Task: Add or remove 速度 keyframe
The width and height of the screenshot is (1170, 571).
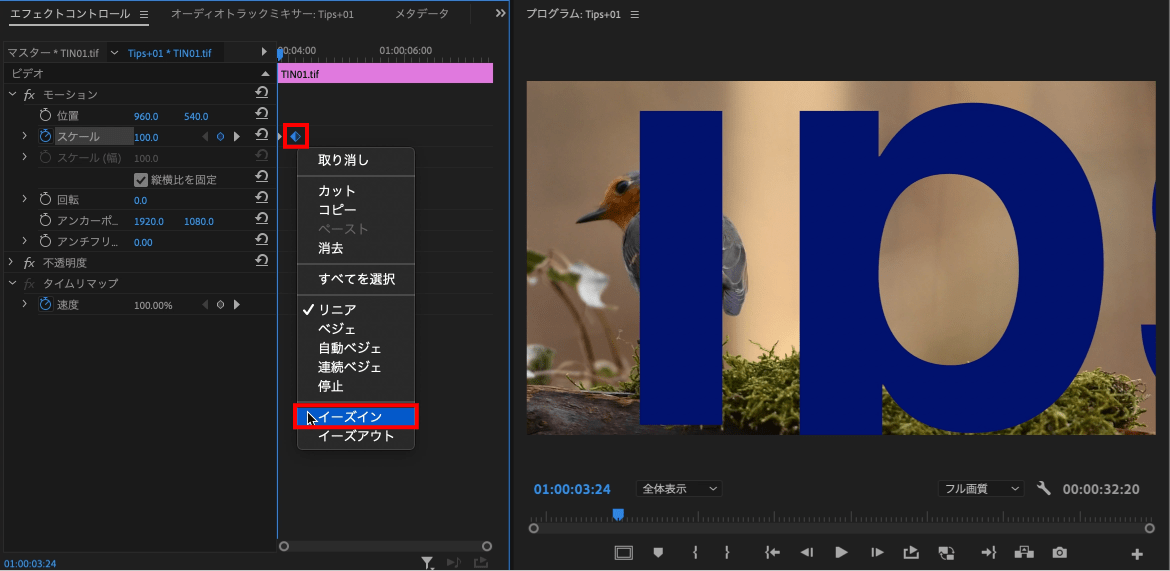Action: tap(220, 305)
